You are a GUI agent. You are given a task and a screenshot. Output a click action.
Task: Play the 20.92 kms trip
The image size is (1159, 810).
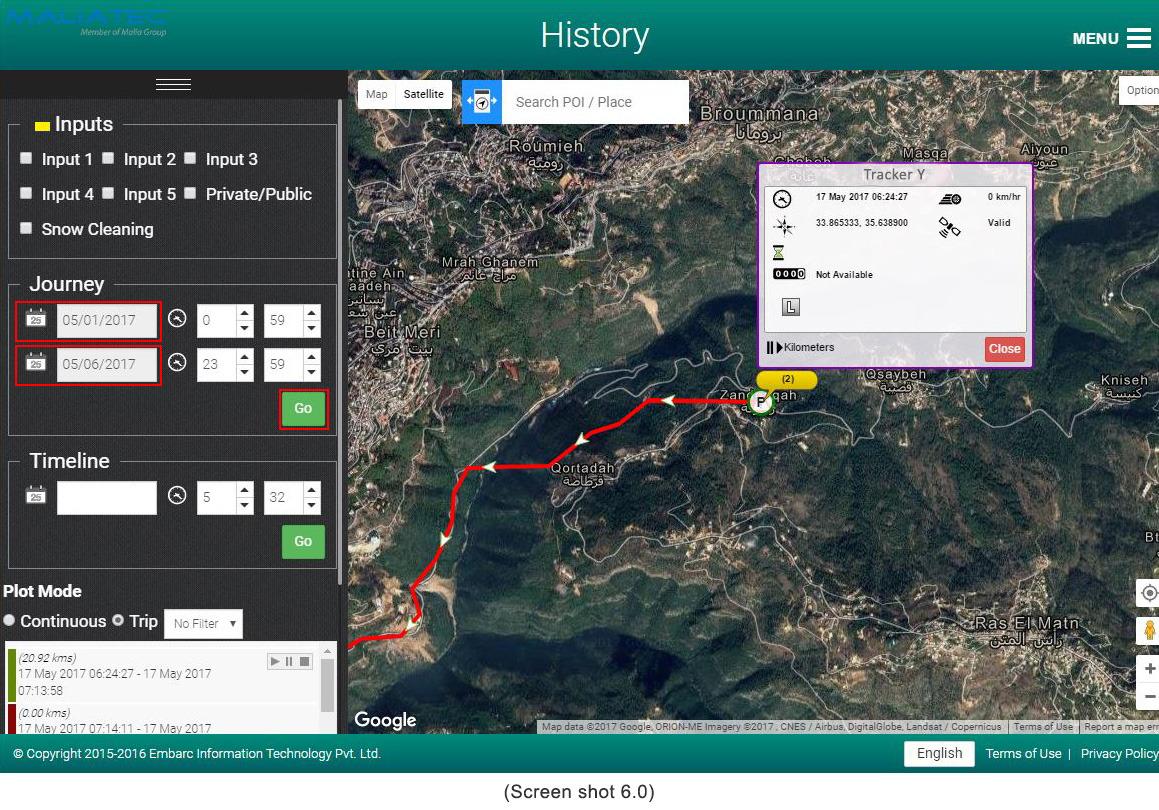pyautogui.click(x=275, y=661)
